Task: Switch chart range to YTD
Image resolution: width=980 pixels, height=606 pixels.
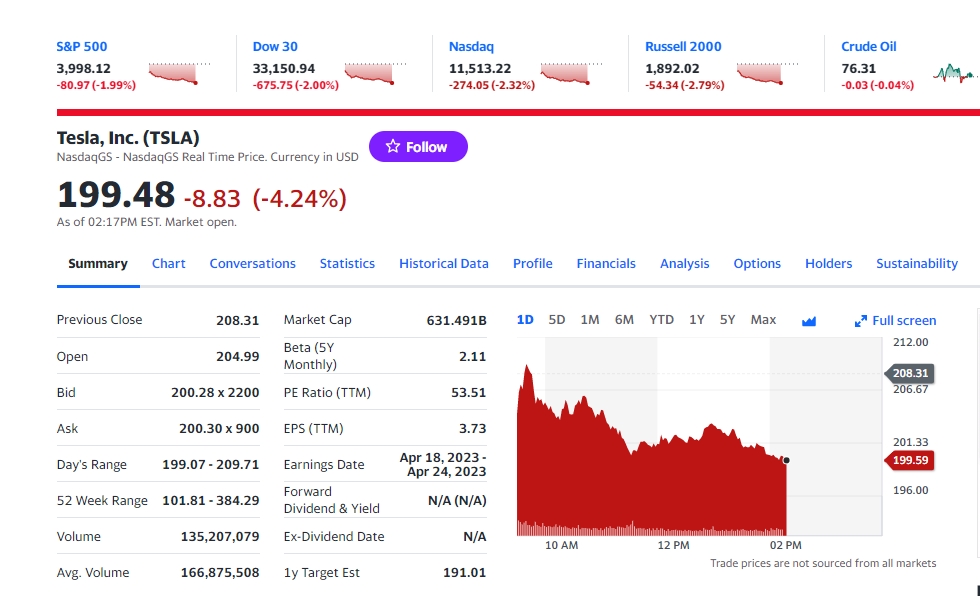Action: pos(661,320)
